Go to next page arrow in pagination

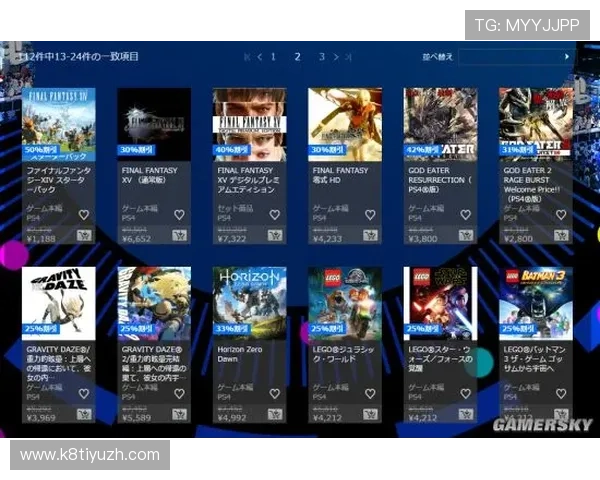coord(336,57)
